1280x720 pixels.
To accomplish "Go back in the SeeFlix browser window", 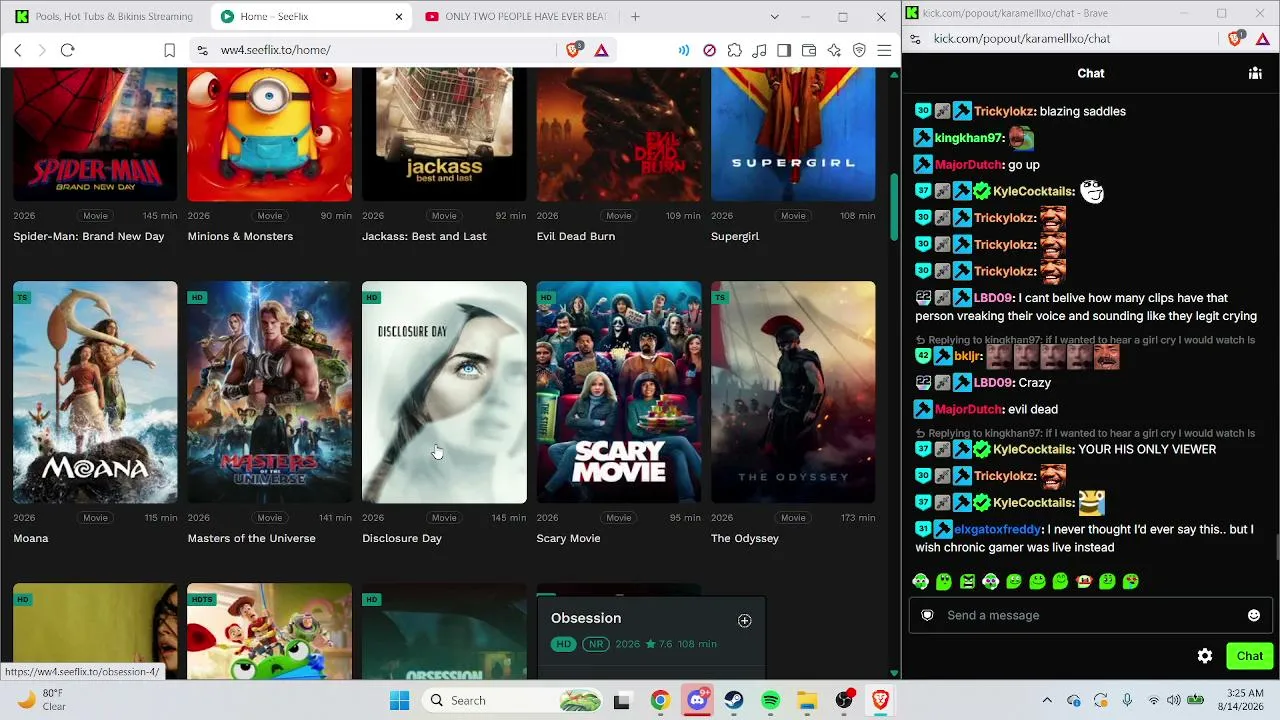I will (18, 50).
